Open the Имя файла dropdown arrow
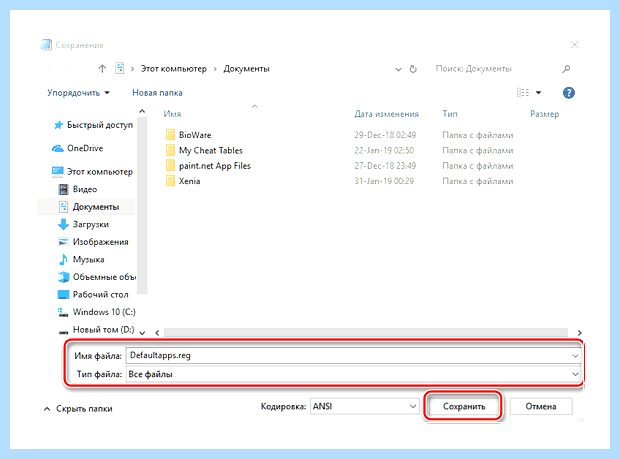This screenshot has width=620, height=459. (x=575, y=356)
